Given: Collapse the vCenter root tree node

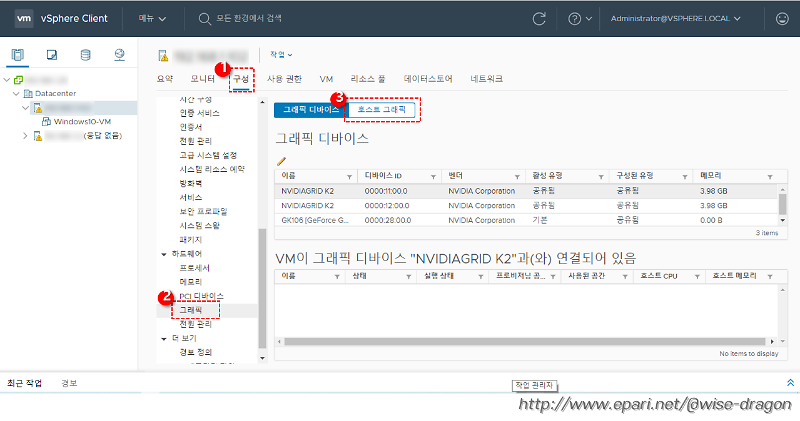Looking at the screenshot, I should click(7, 80).
